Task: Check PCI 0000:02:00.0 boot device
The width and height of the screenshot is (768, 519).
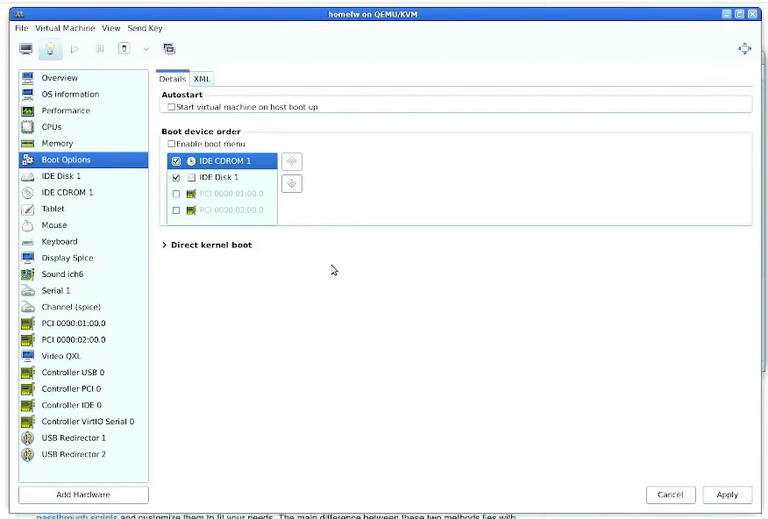Action: (x=176, y=210)
